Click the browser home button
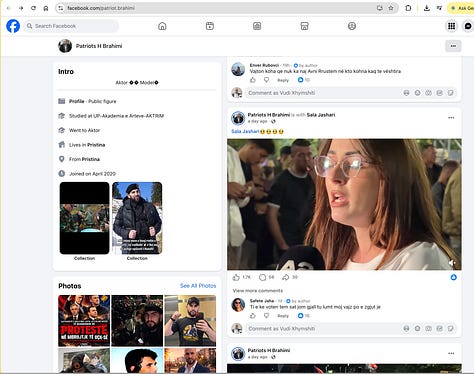This screenshot has width=474, height=374. coord(46,8)
